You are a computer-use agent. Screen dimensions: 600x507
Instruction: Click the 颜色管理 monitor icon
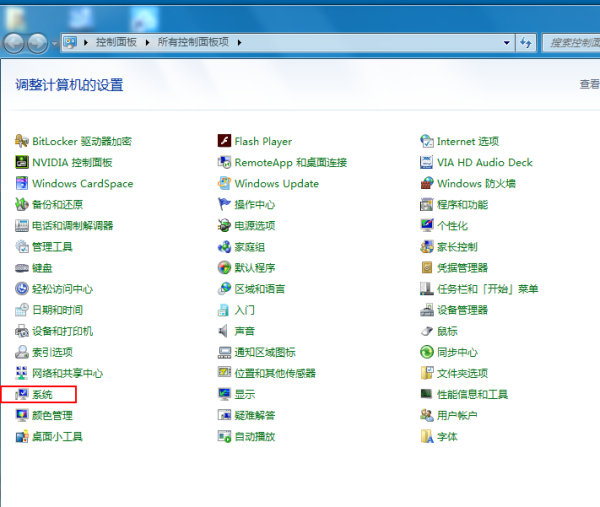coord(21,415)
